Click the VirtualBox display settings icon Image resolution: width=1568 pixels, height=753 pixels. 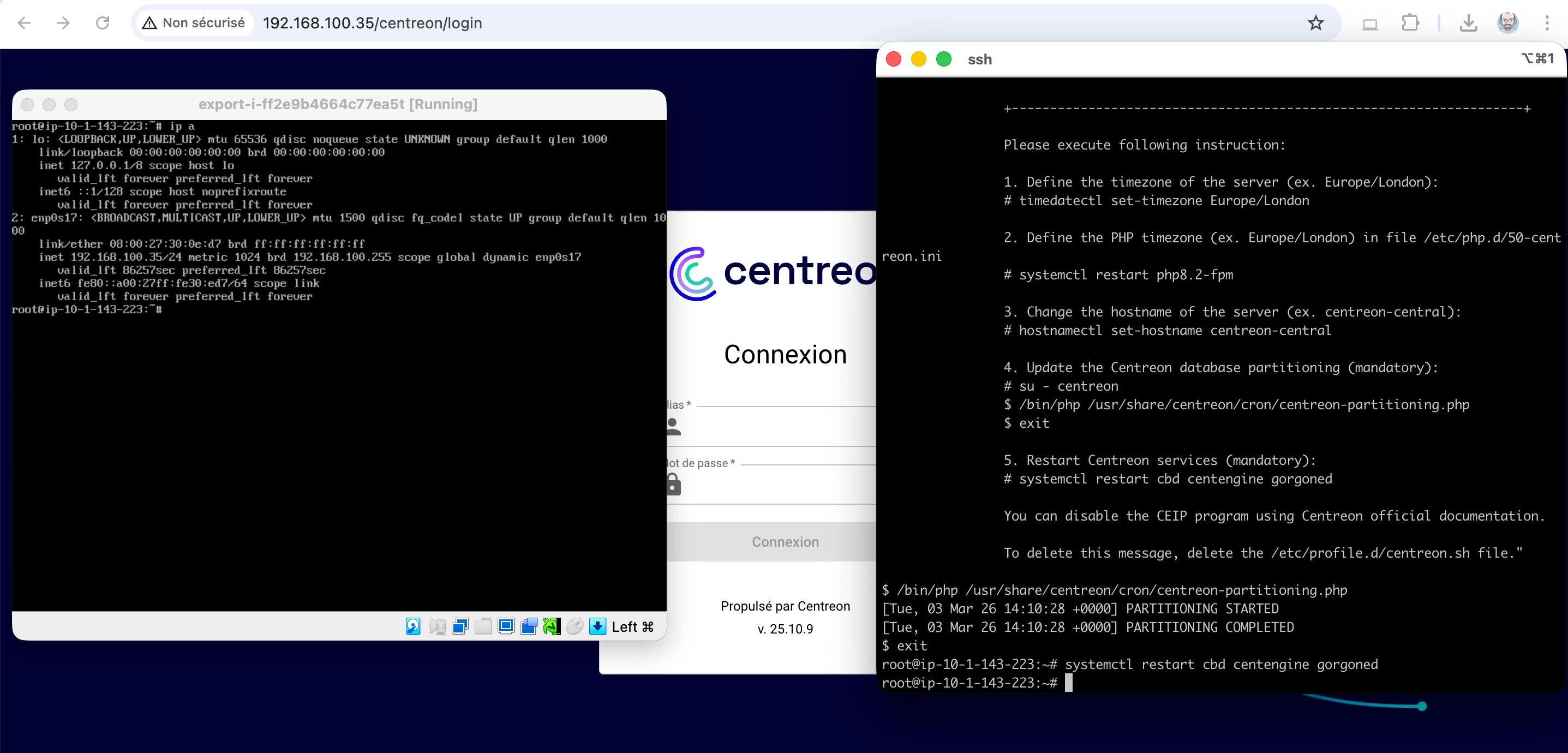(506, 626)
